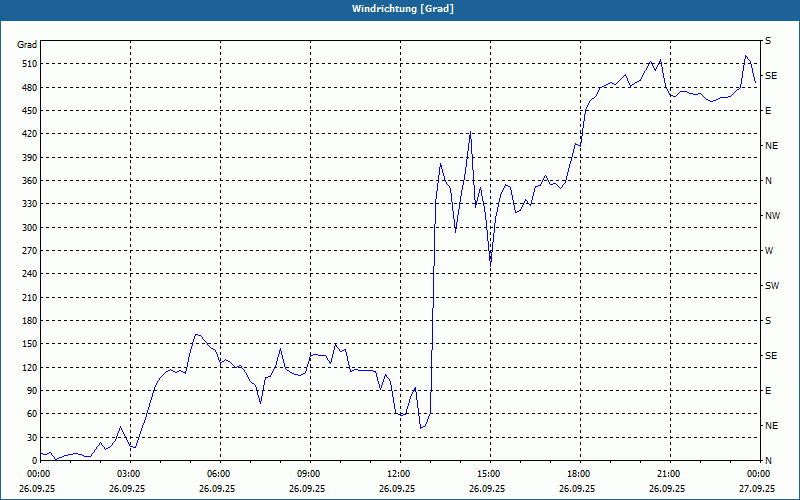Select the Grad unit label above y-axis
The height and width of the screenshot is (500, 800).
coord(27,45)
